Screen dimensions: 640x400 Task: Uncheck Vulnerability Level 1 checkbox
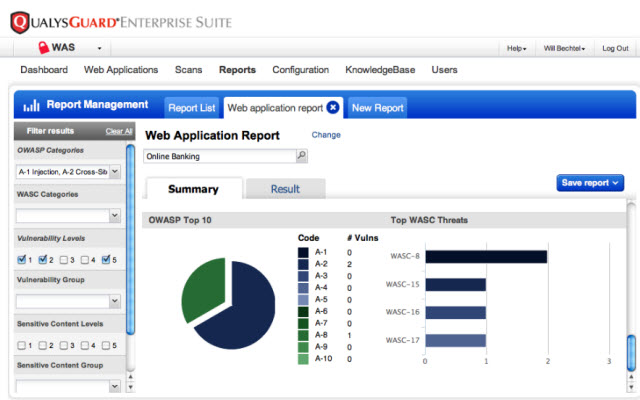(22, 260)
